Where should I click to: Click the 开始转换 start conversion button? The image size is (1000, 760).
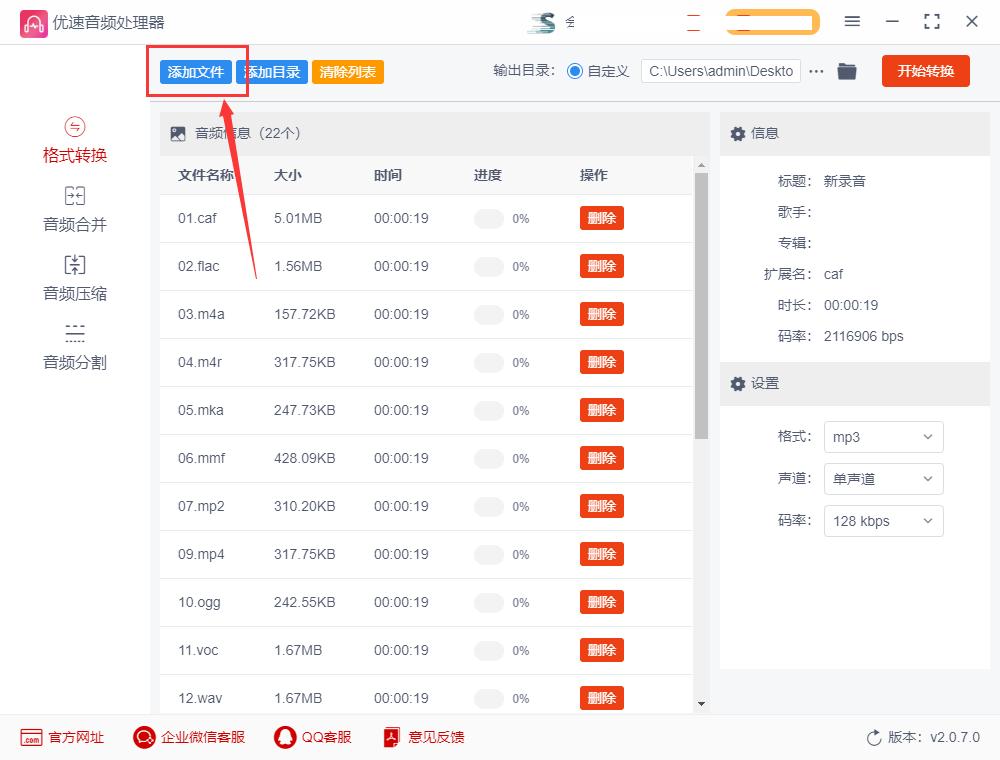pos(925,71)
